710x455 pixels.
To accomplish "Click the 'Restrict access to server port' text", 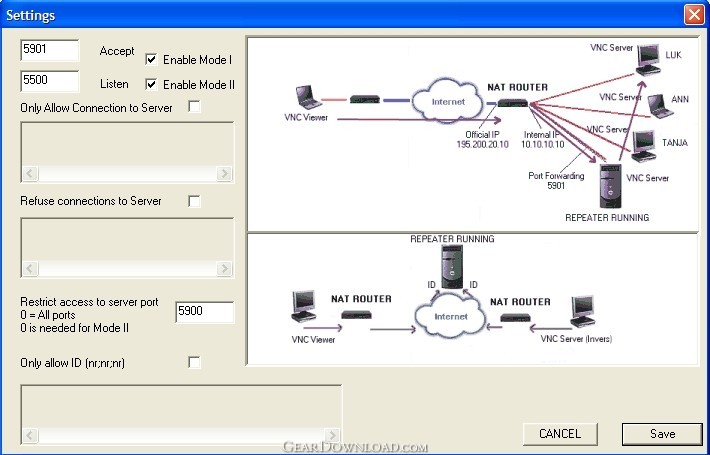I will (x=89, y=302).
